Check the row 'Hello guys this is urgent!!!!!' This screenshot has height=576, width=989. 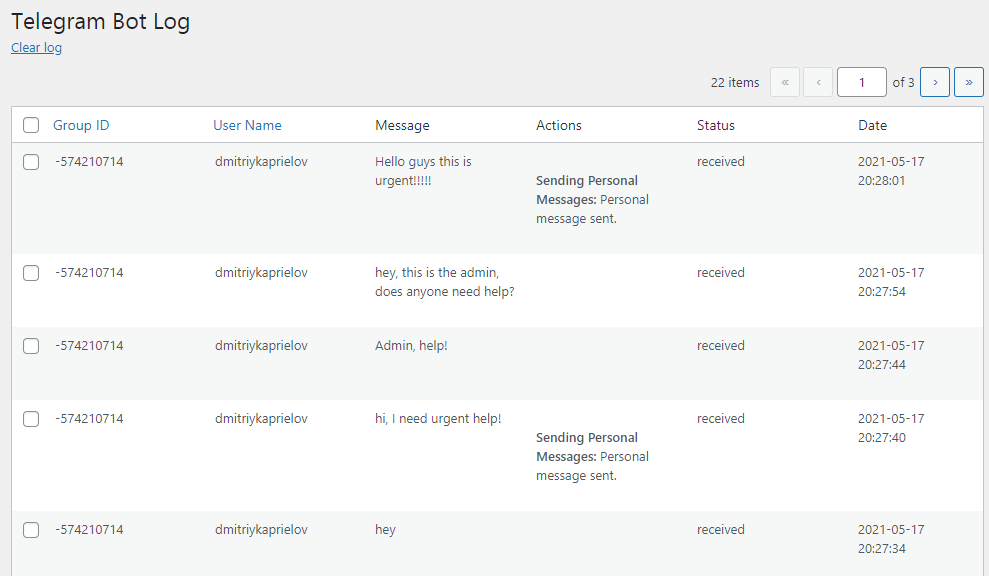(31, 162)
